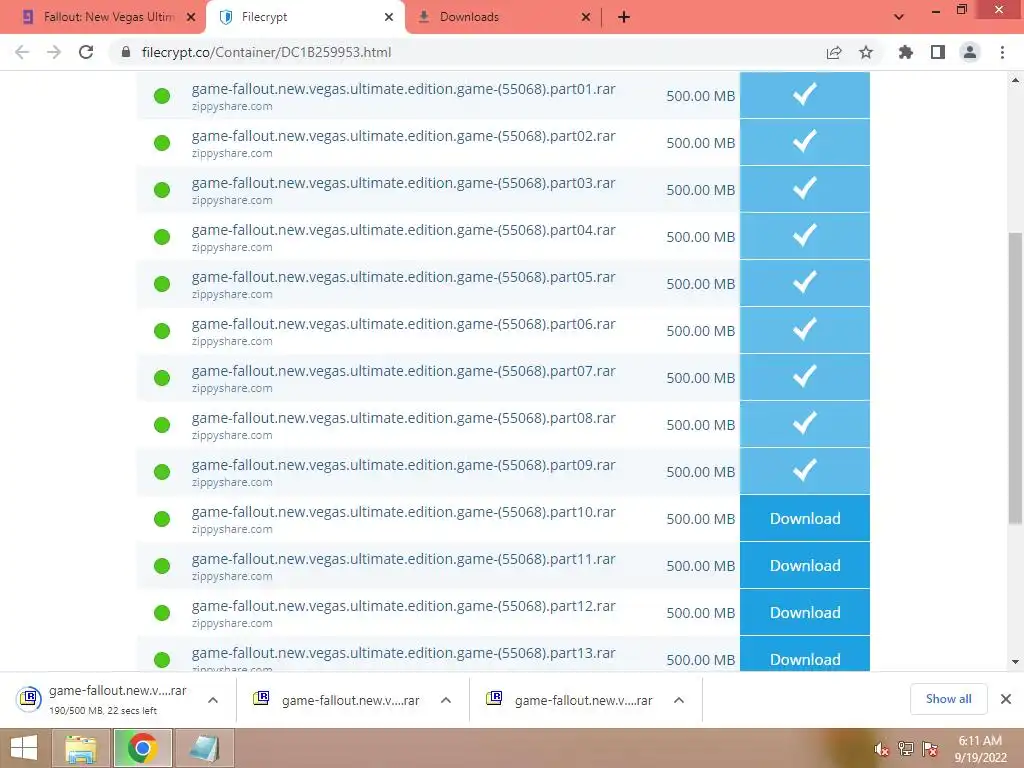Open Chrome three-dot menu
This screenshot has width=1024, height=768.
click(x=1002, y=52)
